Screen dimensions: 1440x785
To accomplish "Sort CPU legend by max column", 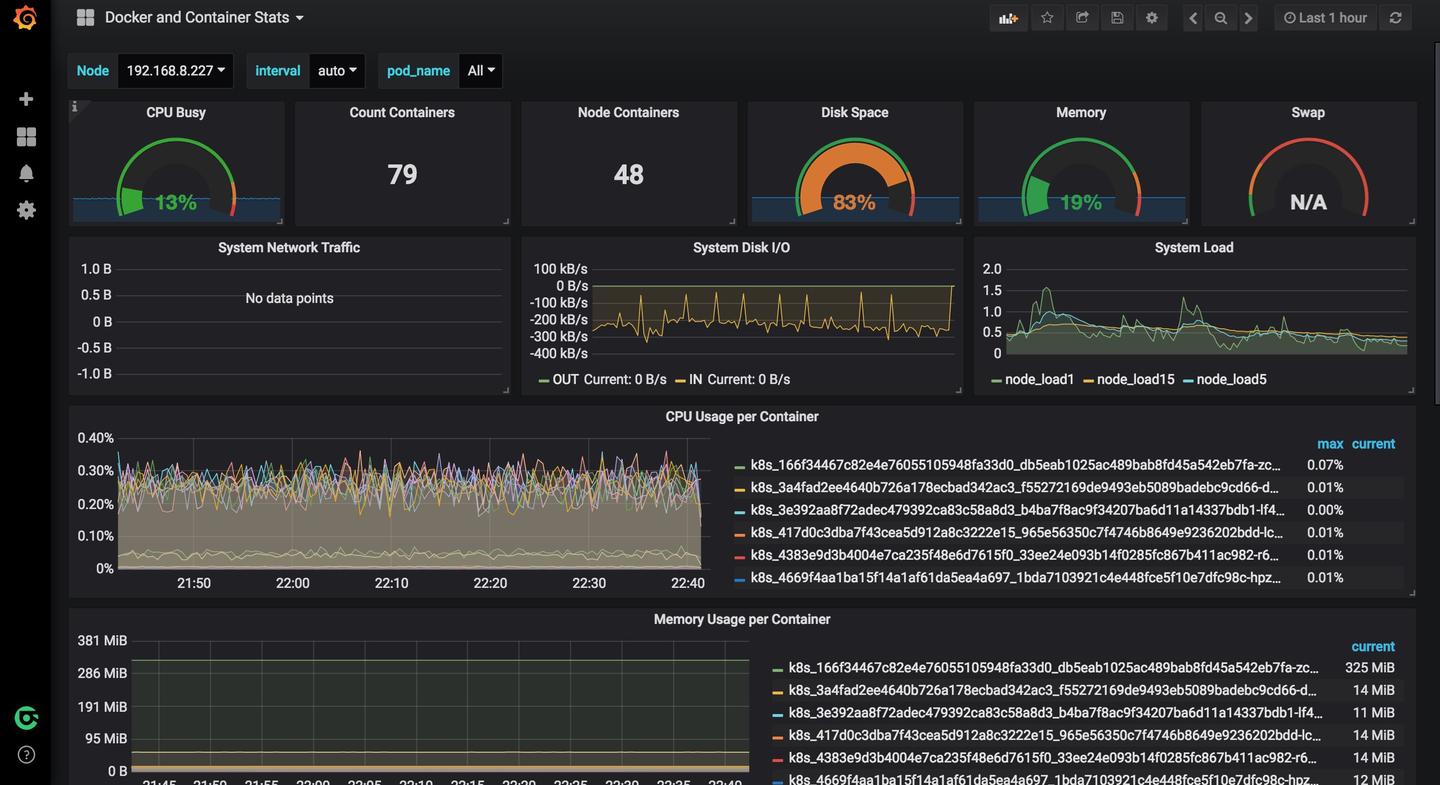I will pyautogui.click(x=1330, y=444).
